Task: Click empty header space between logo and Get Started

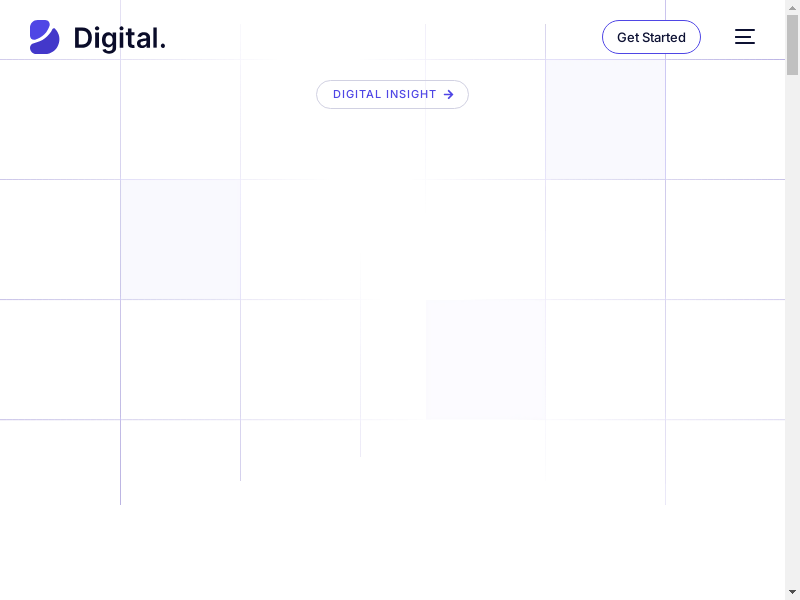Action: tap(380, 37)
